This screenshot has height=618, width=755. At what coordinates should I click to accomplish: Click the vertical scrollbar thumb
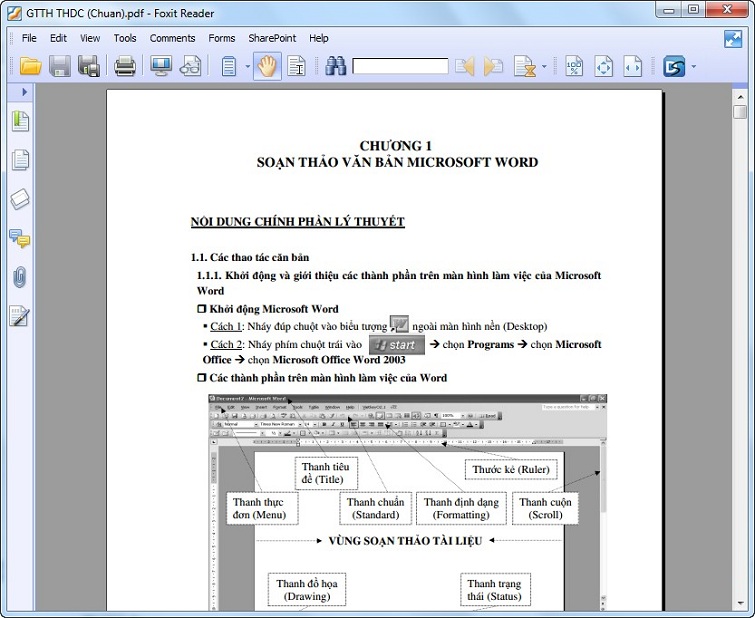tap(740, 108)
